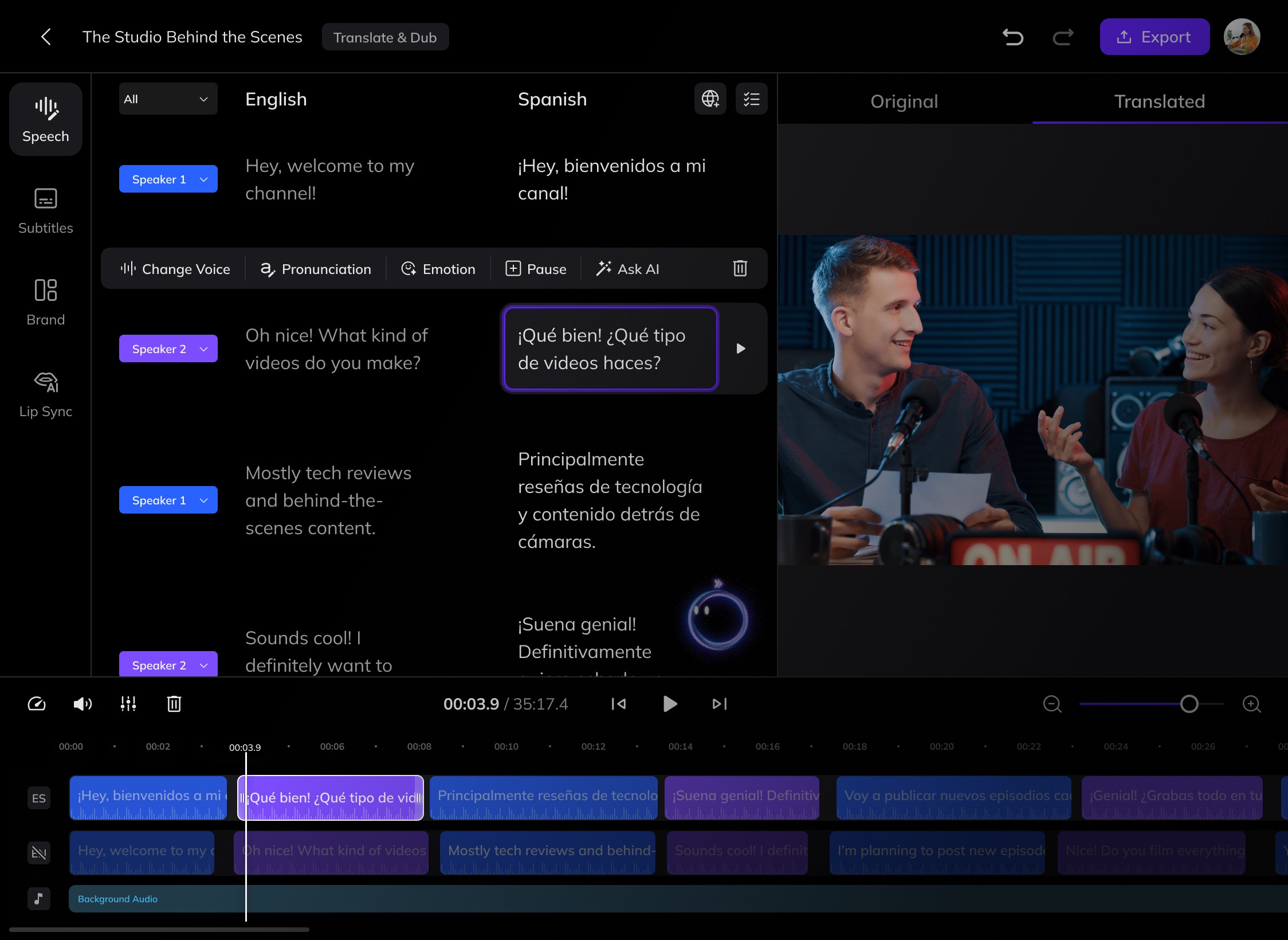Open Speaker 2 dropdown for second line

point(168,348)
